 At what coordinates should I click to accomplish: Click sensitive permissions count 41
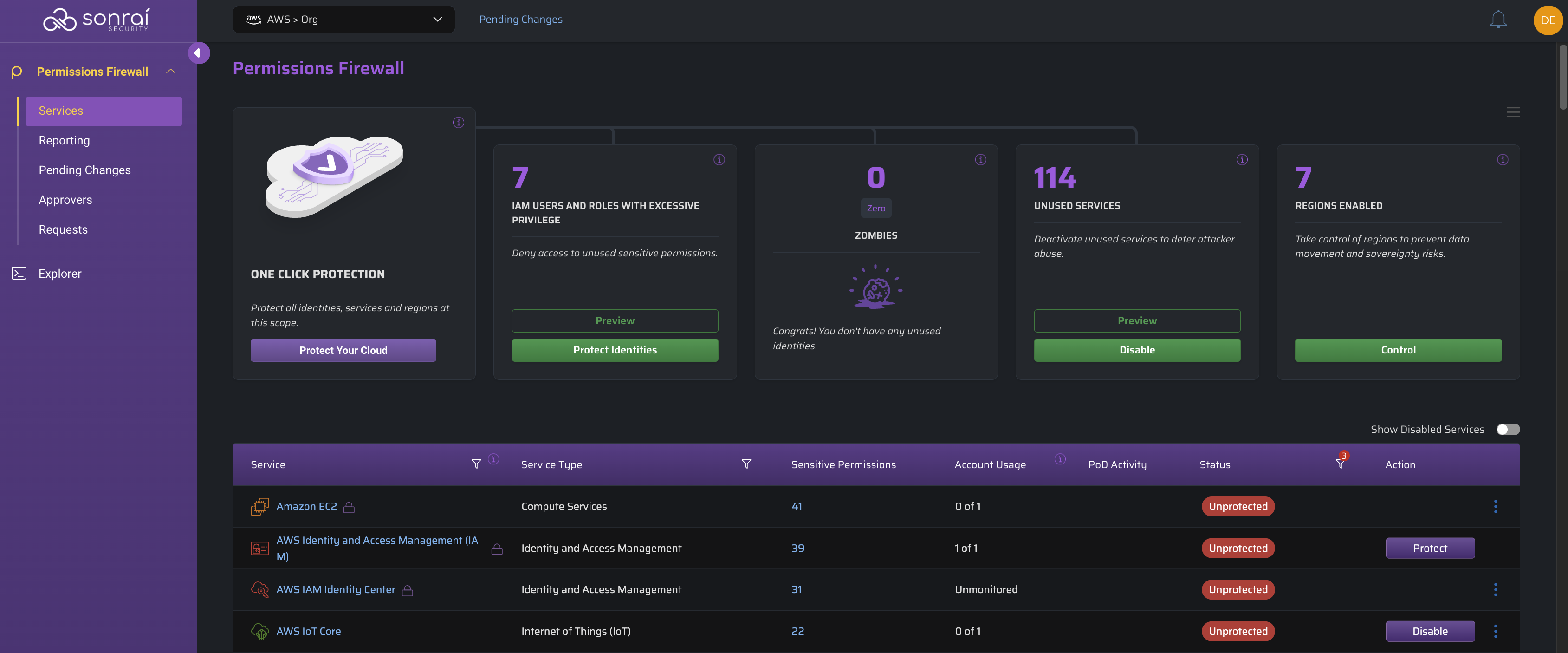796,506
